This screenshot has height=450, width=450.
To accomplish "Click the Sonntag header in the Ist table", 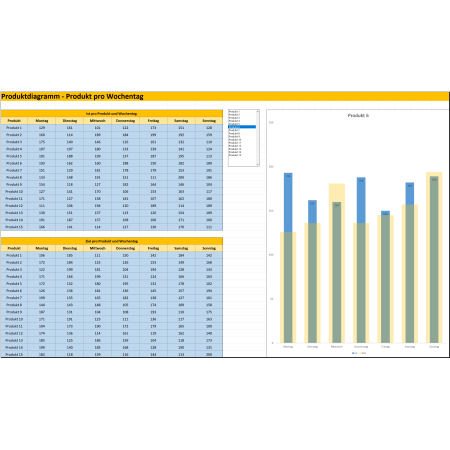I will point(209,121).
